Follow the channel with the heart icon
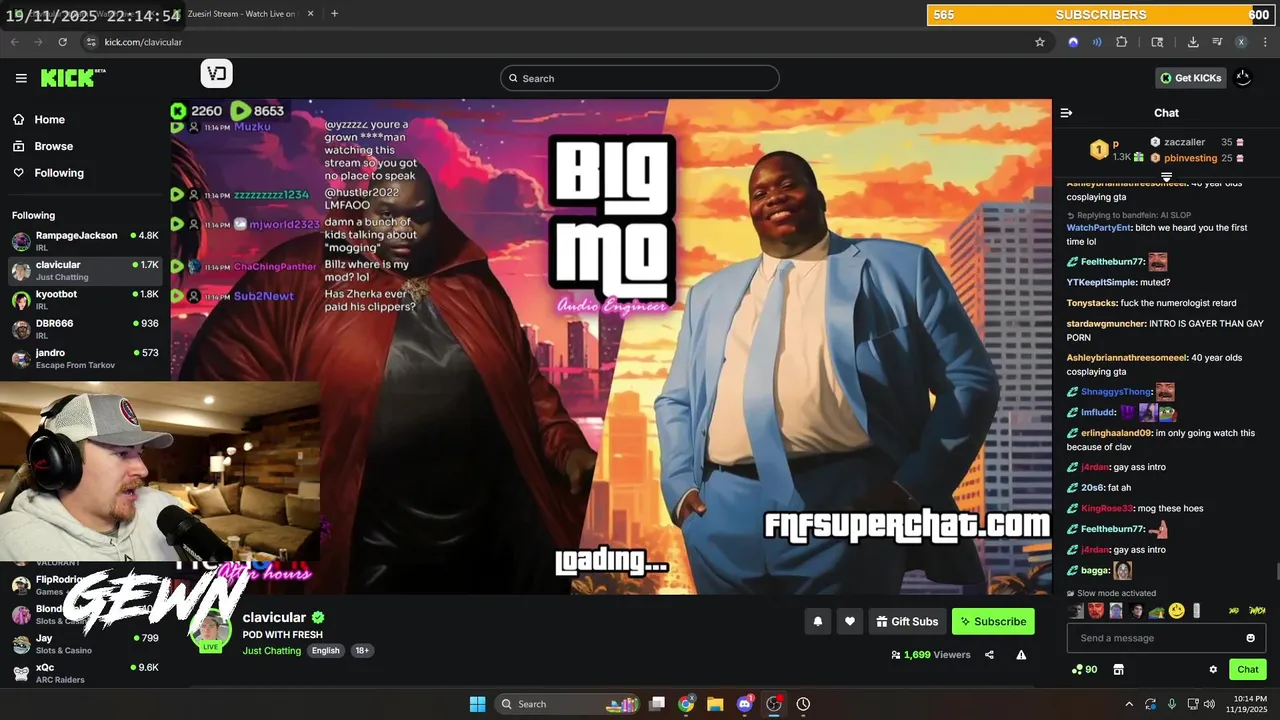The image size is (1280, 720). pos(850,621)
